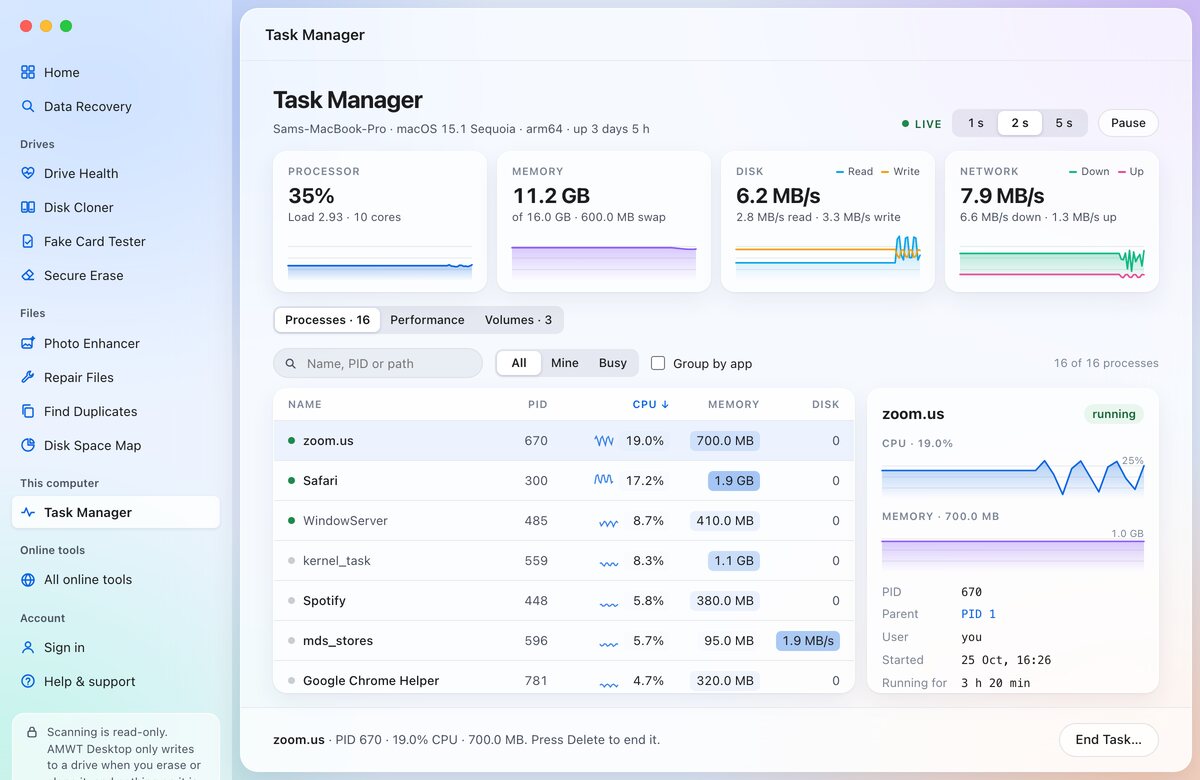Image resolution: width=1200 pixels, height=780 pixels.
Task: Set refresh interval to 5 s
Action: pos(1064,123)
